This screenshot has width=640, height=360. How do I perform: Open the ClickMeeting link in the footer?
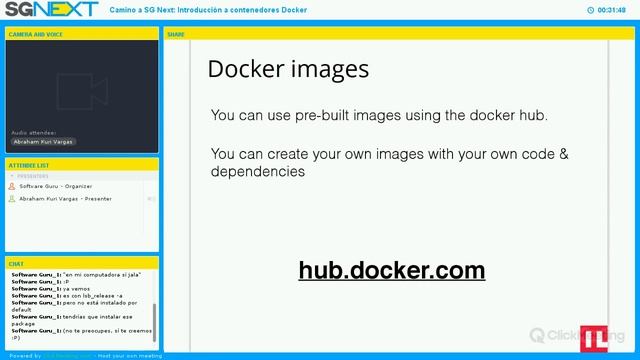point(67,356)
